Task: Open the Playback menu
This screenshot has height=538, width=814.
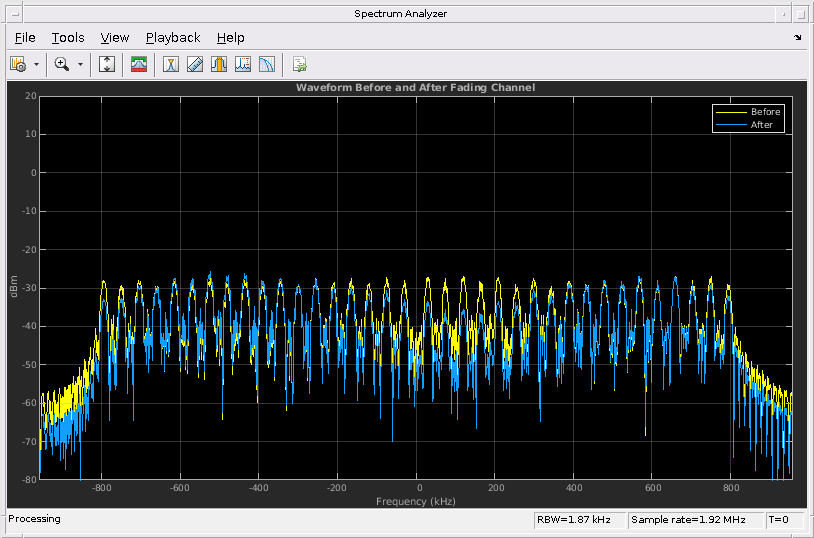Action: pyautogui.click(x=173, y=38)
